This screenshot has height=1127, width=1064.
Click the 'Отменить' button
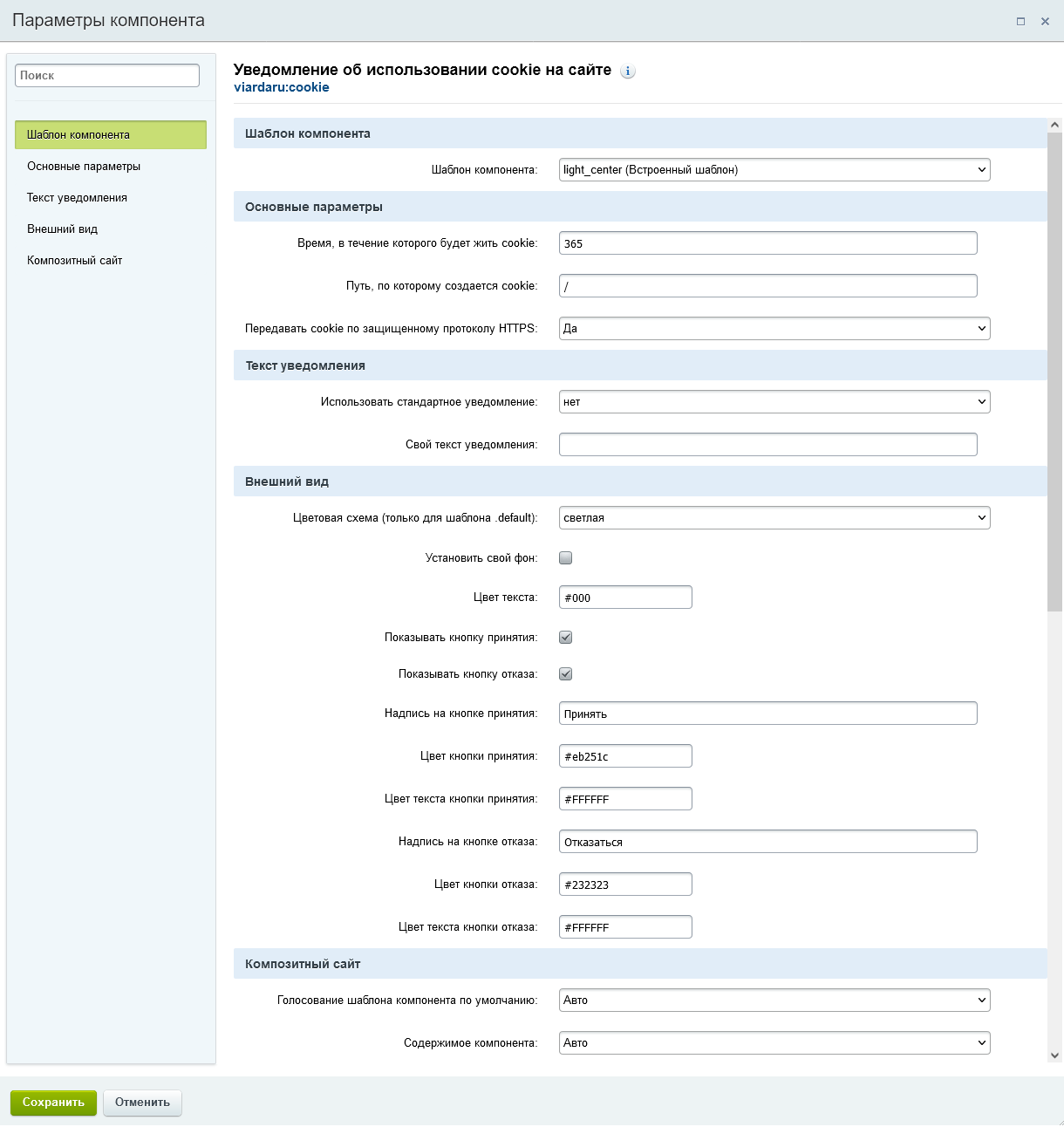[x=142, y=1103]
